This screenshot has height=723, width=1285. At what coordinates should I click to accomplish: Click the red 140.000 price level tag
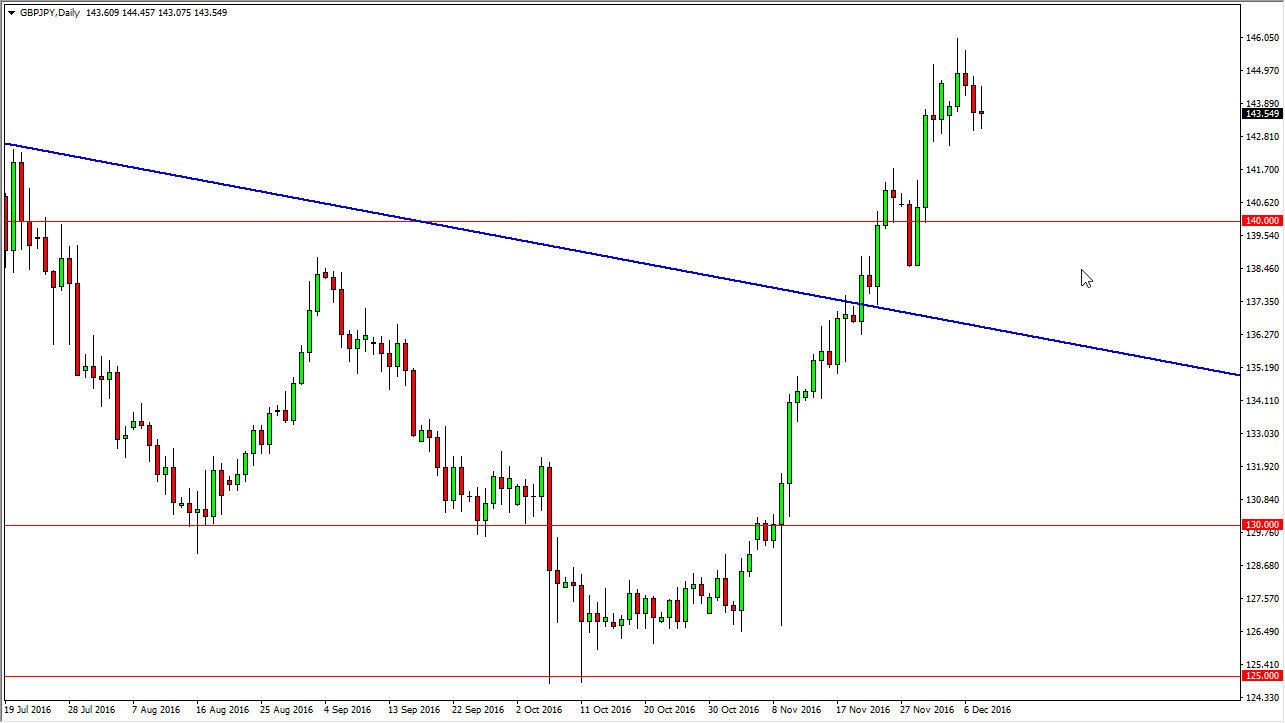click(1261, 220)
